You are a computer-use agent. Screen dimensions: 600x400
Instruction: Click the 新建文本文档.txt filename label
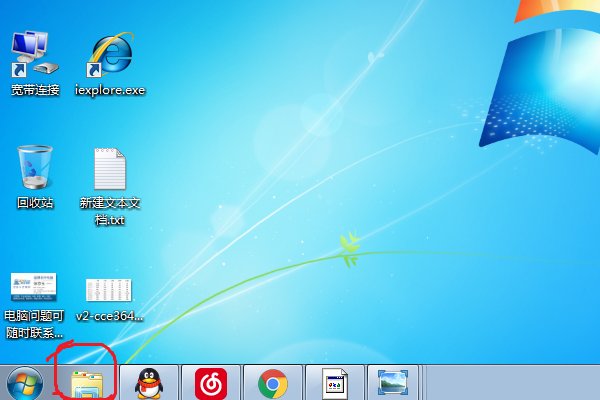click(110, 211)
